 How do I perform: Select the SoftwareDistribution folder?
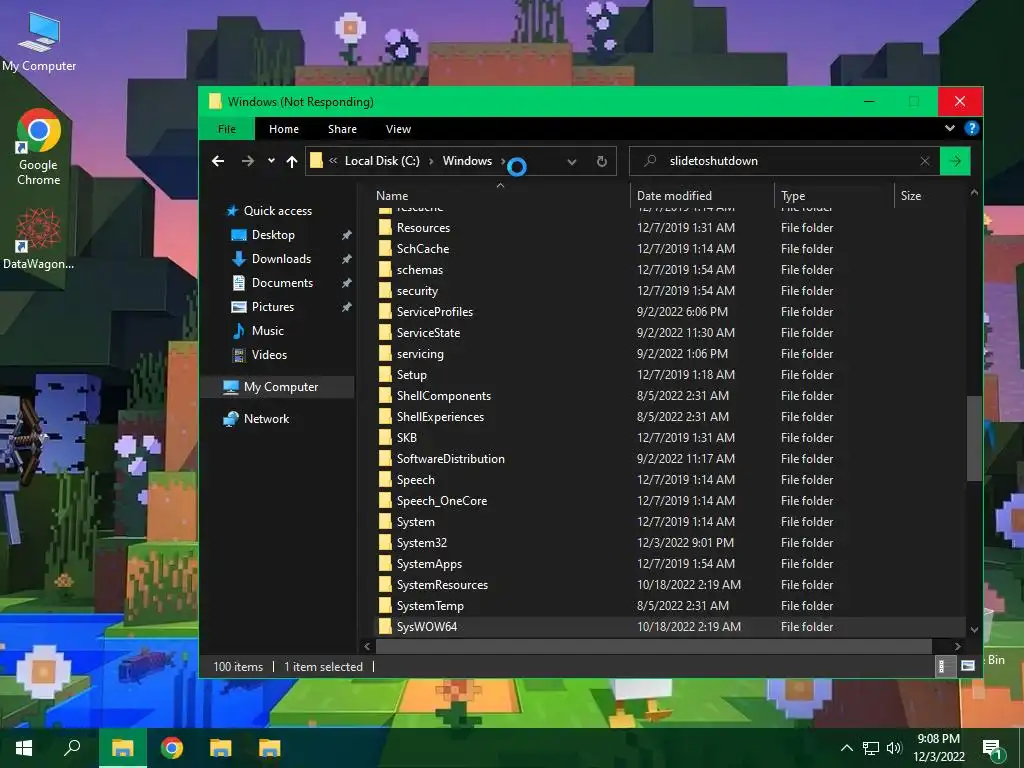click(451, 458)
